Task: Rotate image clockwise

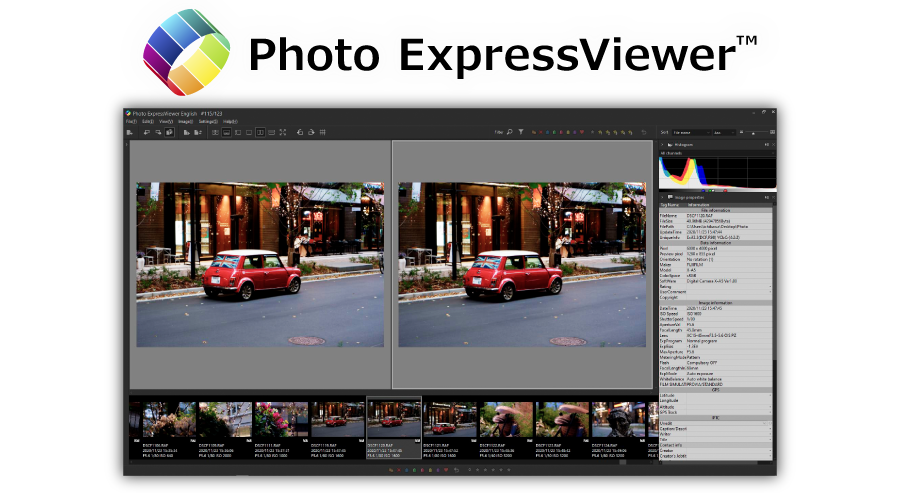Action: click(x=311, y=133)
